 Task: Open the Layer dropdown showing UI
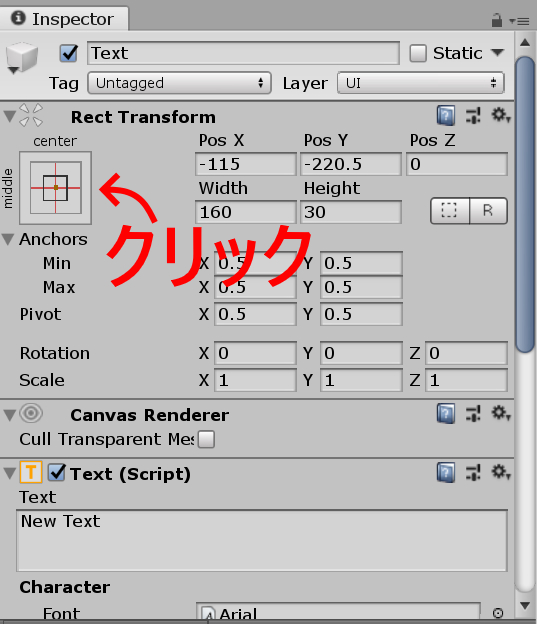421,83
